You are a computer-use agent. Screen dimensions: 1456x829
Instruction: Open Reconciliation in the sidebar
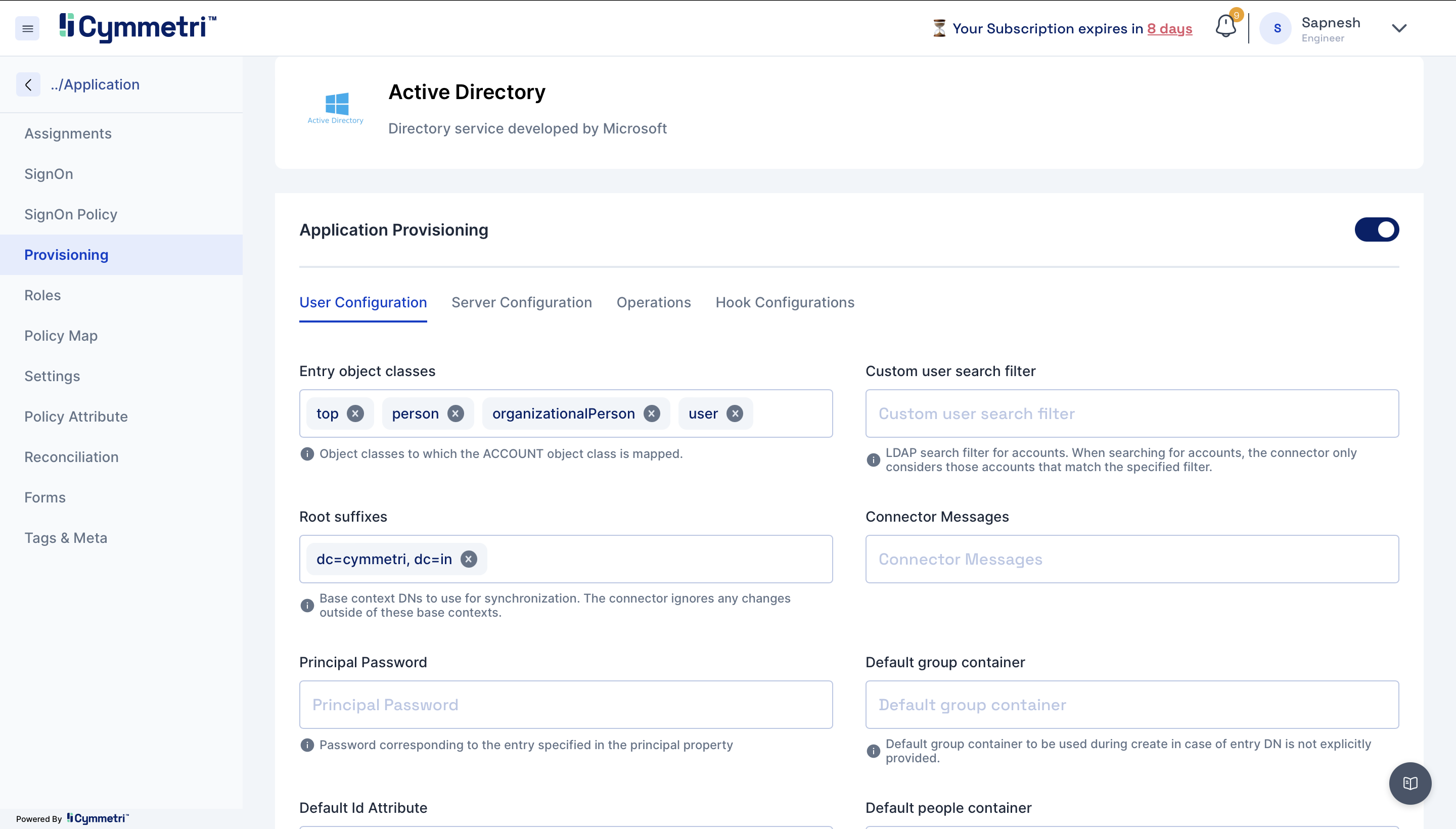coord(71,456)
